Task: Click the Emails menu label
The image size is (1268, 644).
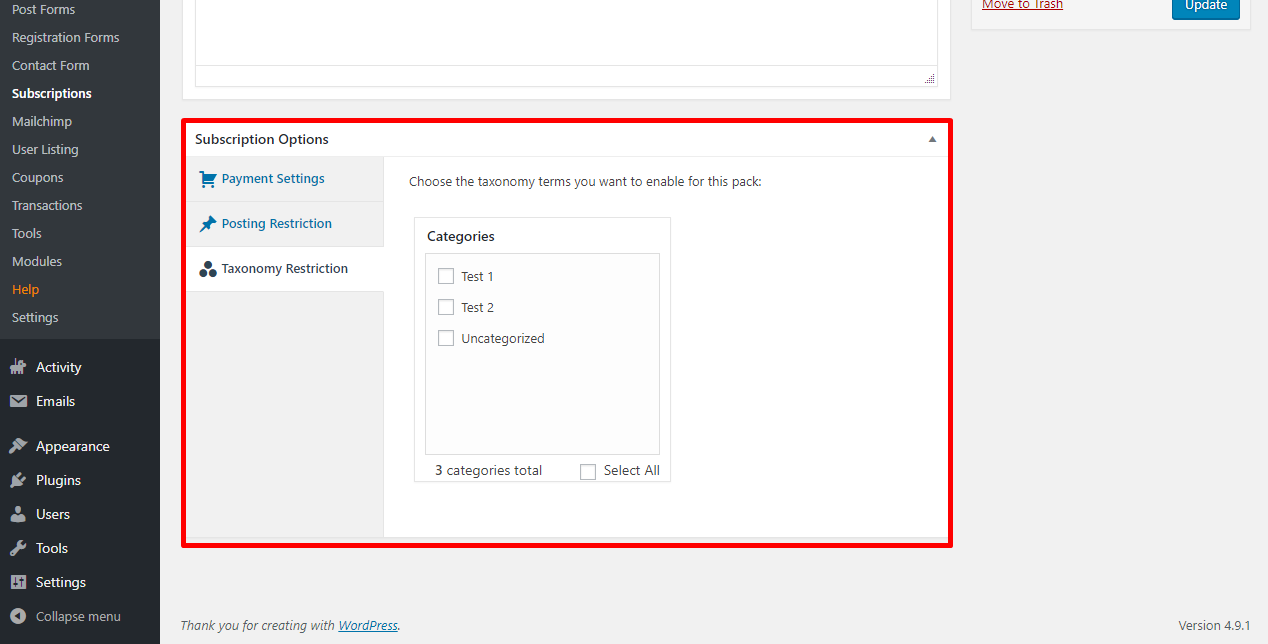Action: (x=55, y=401)
